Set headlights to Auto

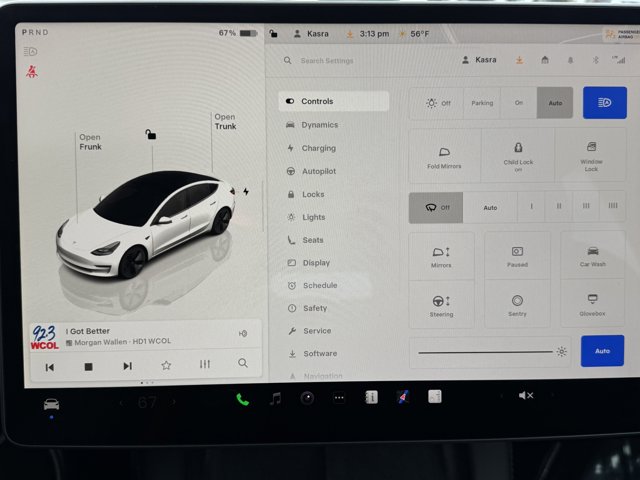click(555, 103)
